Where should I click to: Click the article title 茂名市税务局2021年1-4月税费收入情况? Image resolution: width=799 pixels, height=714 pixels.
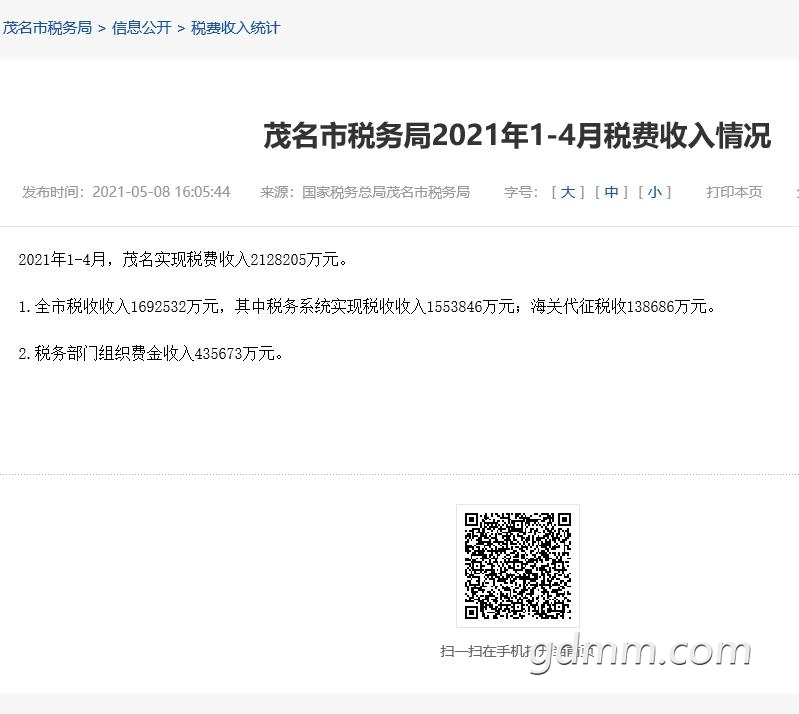(x=516, y=136)
